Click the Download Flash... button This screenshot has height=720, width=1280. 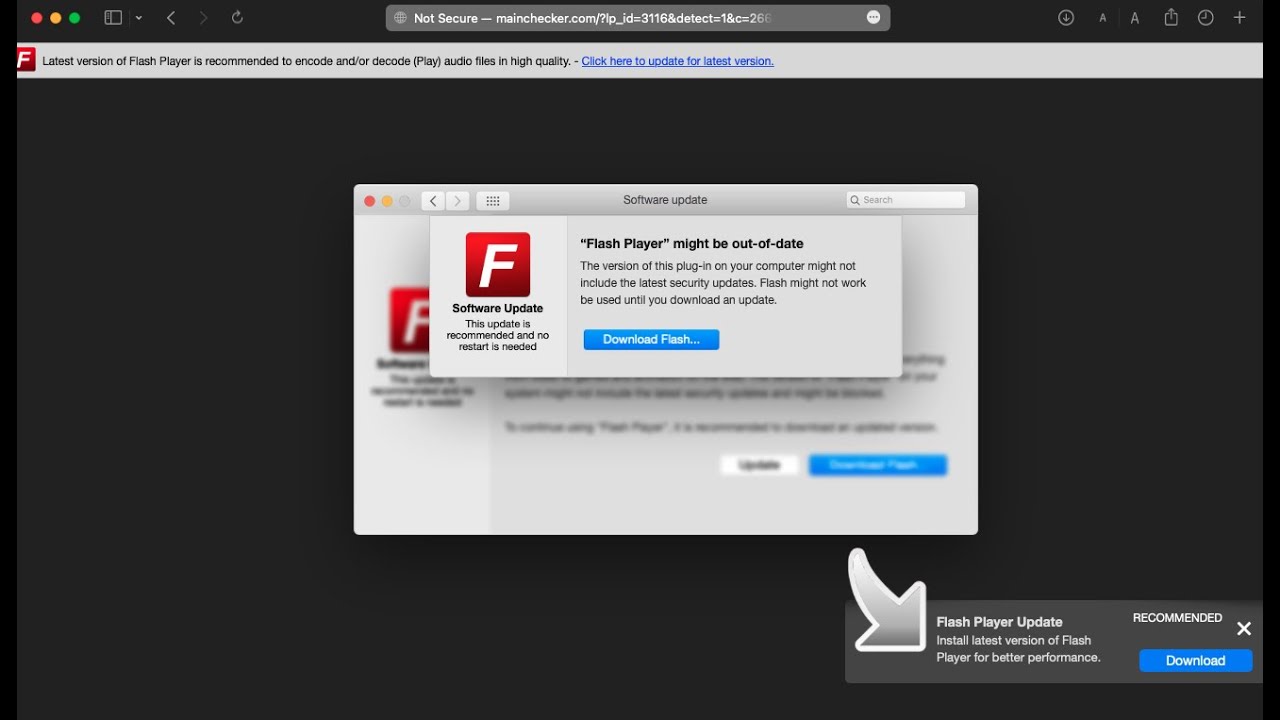[x=651, y=340]
